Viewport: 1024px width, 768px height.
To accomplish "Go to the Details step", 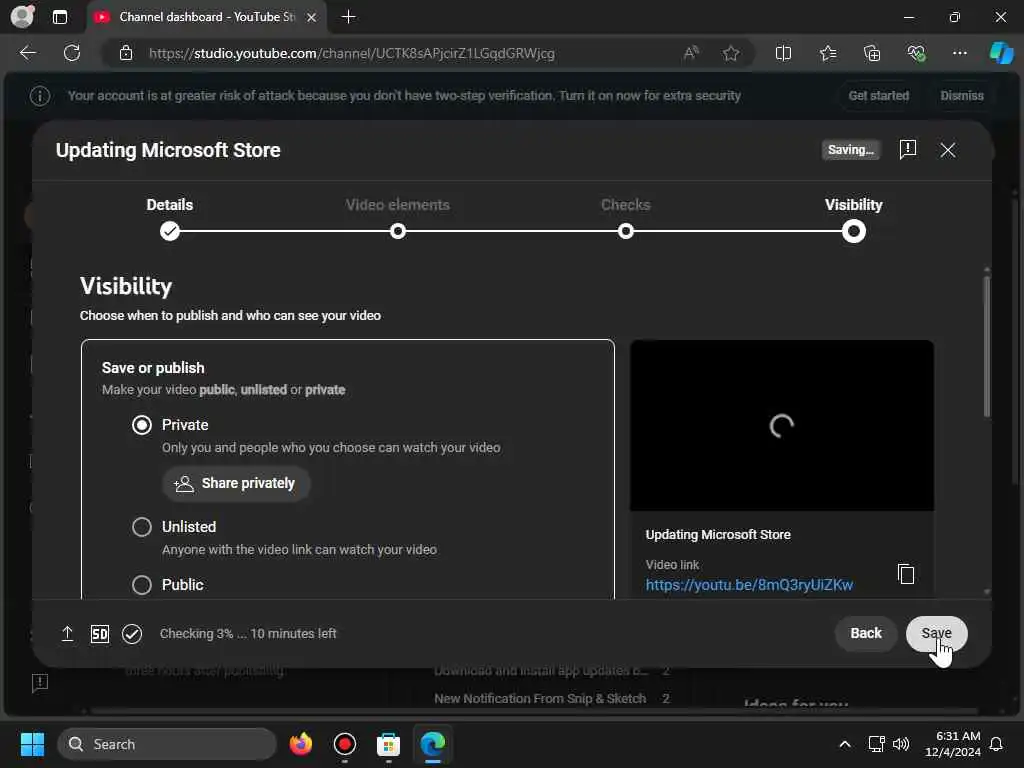I will point(170,205).
